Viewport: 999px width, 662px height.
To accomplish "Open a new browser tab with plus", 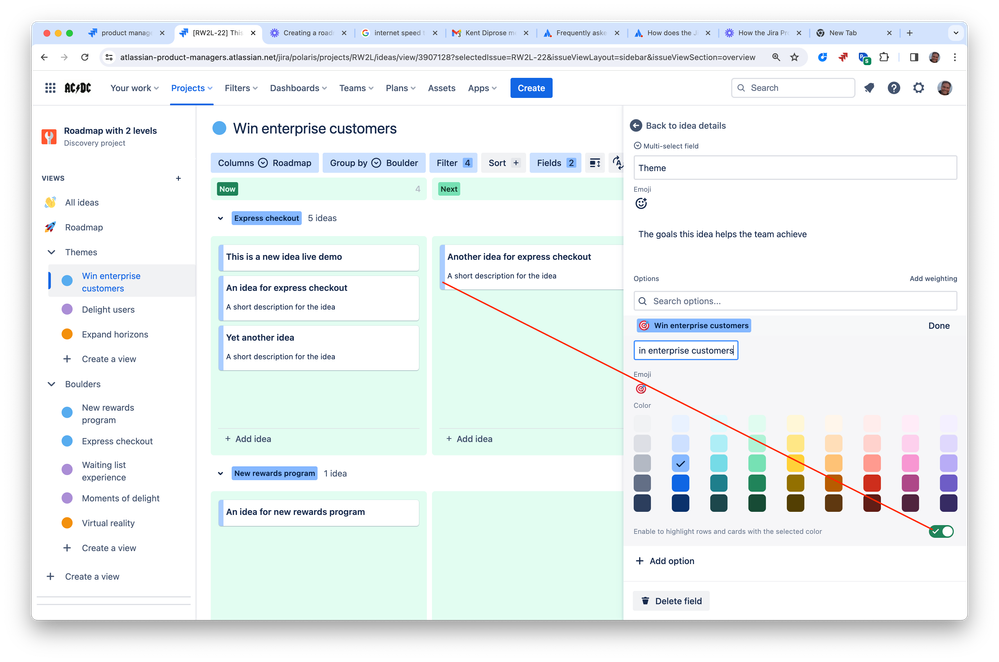I will 910,32.
